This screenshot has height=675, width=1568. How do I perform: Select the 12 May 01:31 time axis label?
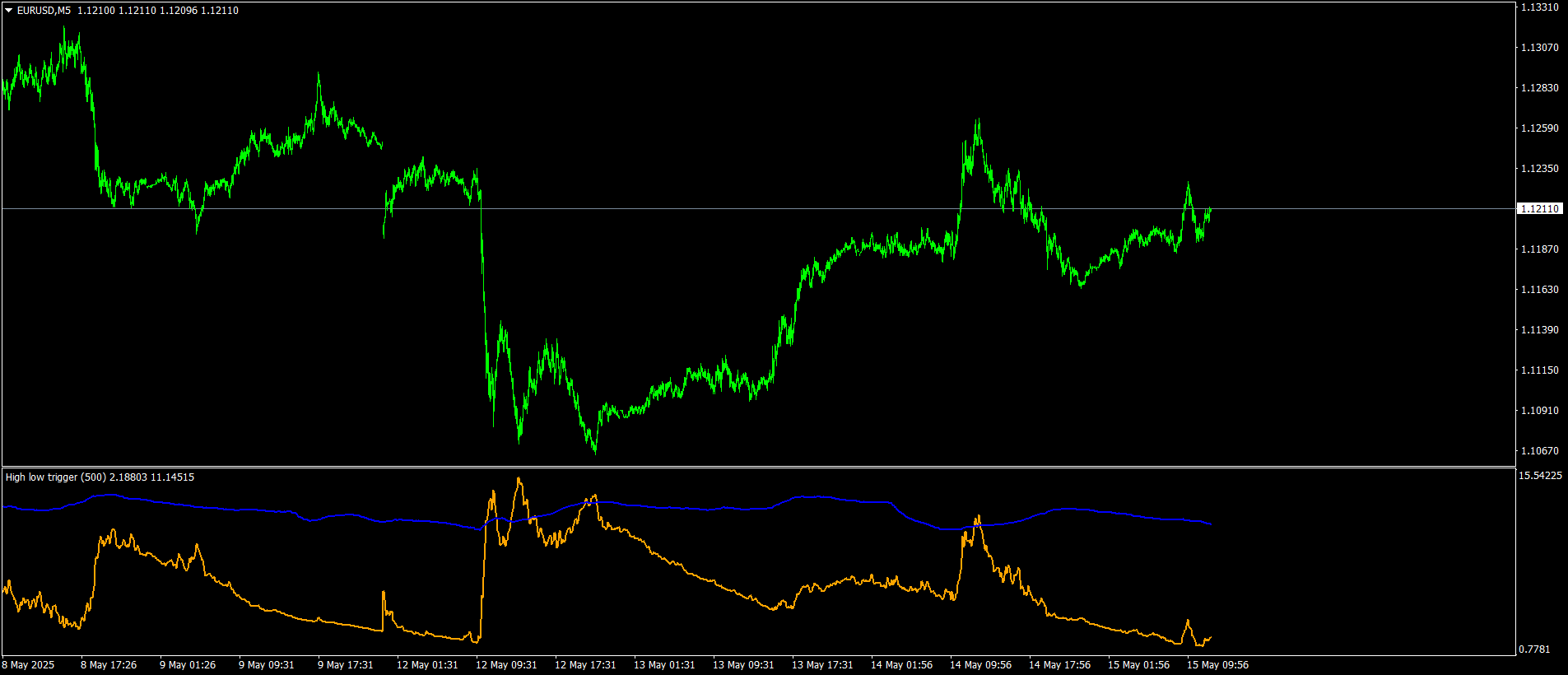427,665
